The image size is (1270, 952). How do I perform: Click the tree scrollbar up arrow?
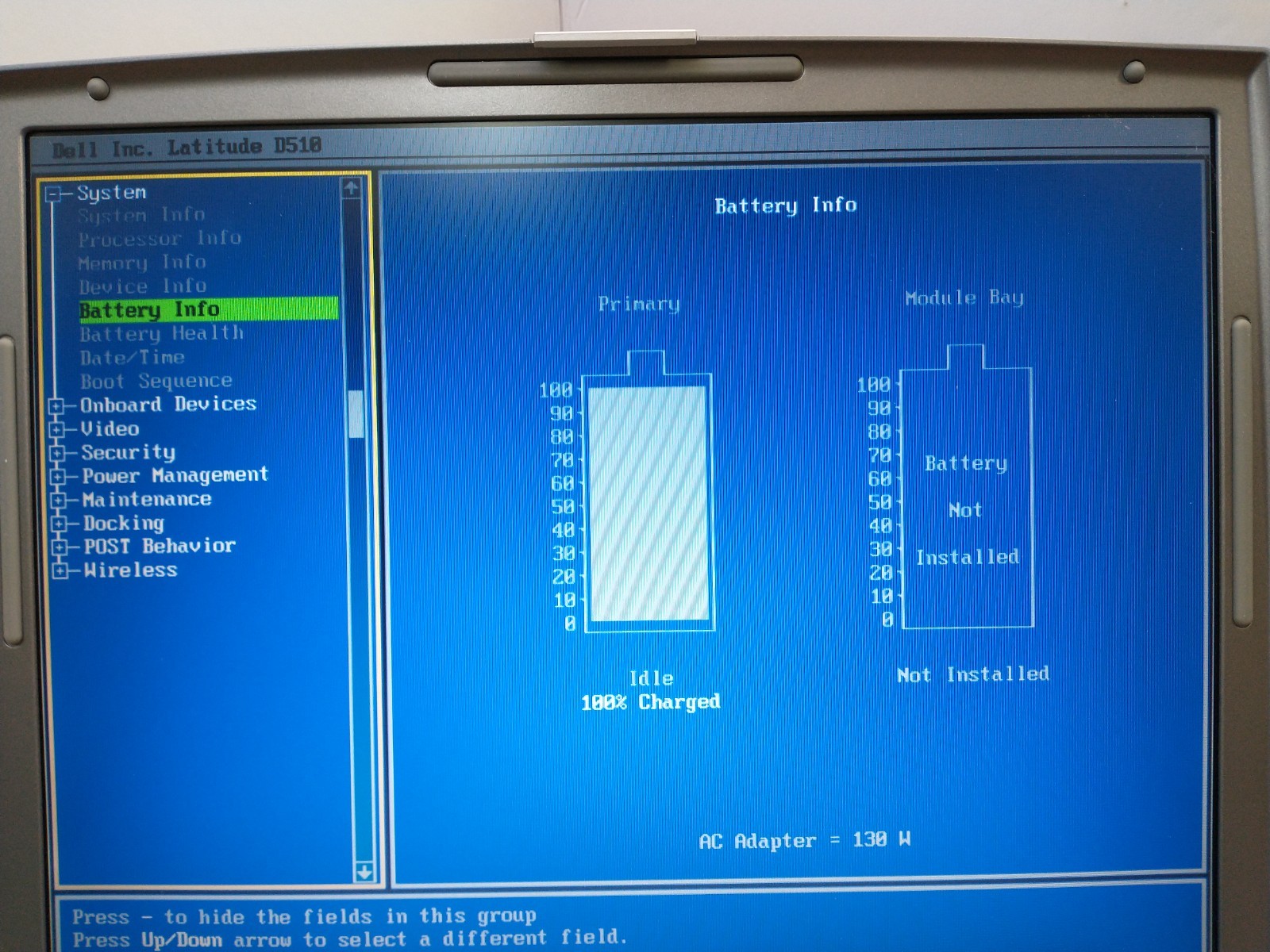point(352,188)
